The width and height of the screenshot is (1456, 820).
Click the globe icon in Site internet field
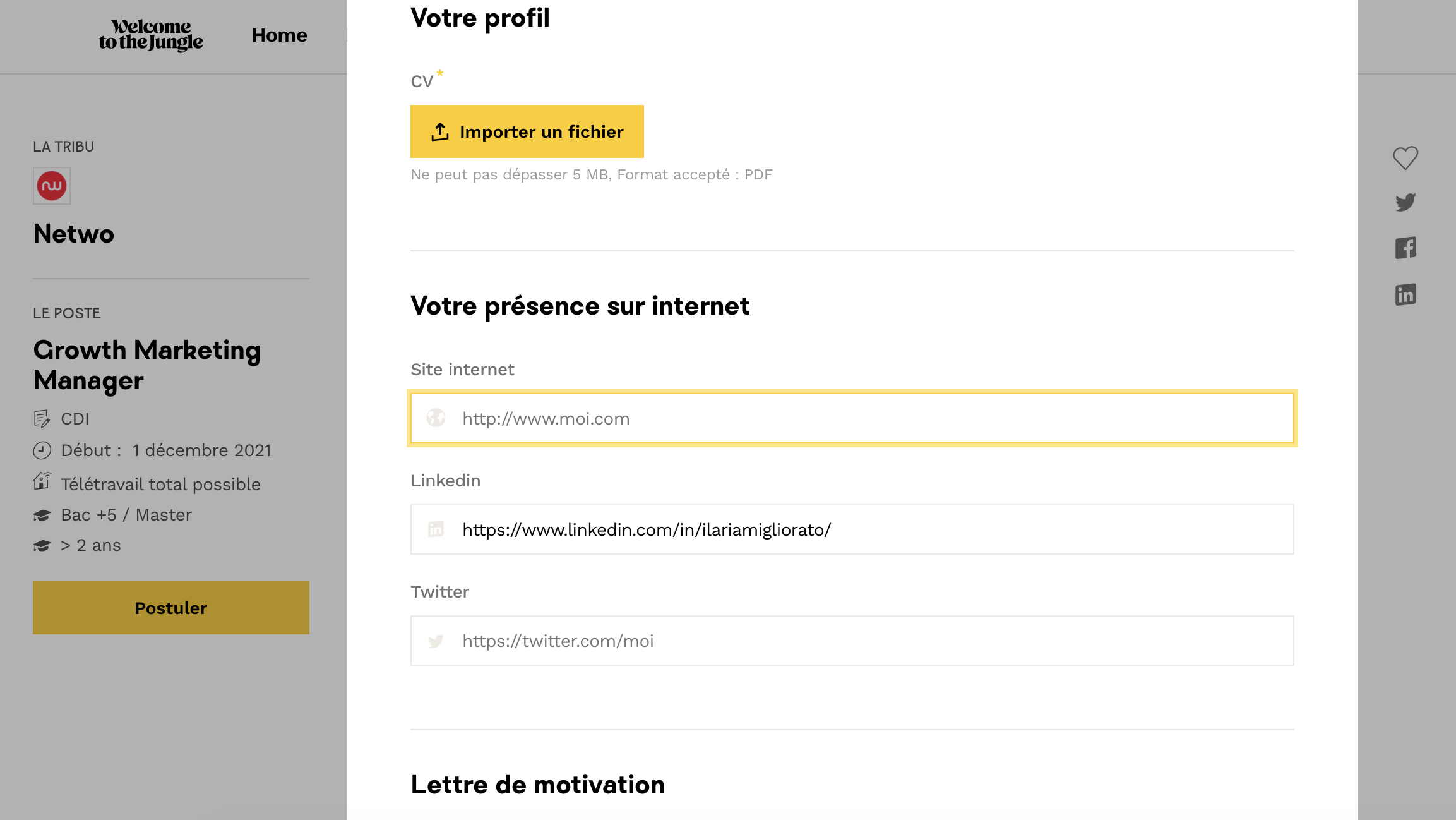436,418
